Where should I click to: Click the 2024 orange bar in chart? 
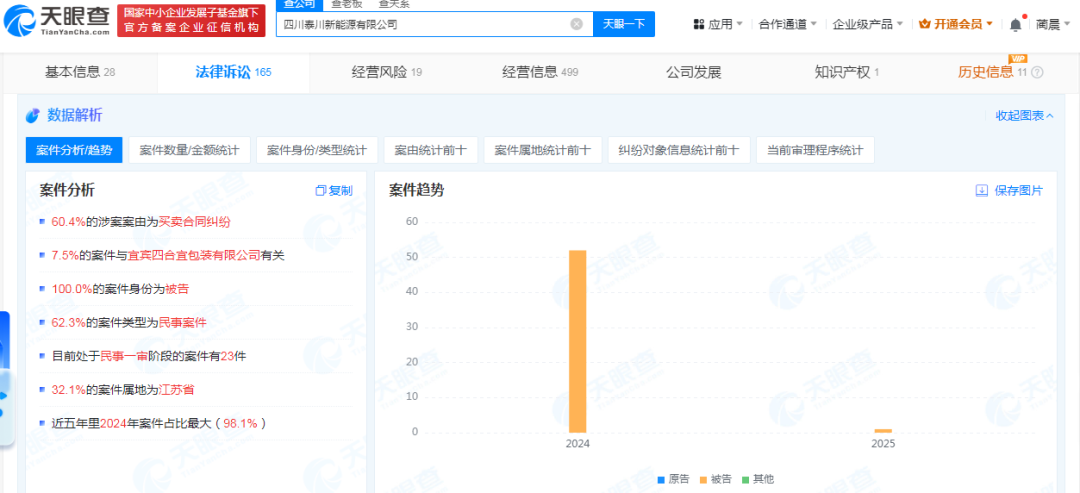[x=577, y=342]
